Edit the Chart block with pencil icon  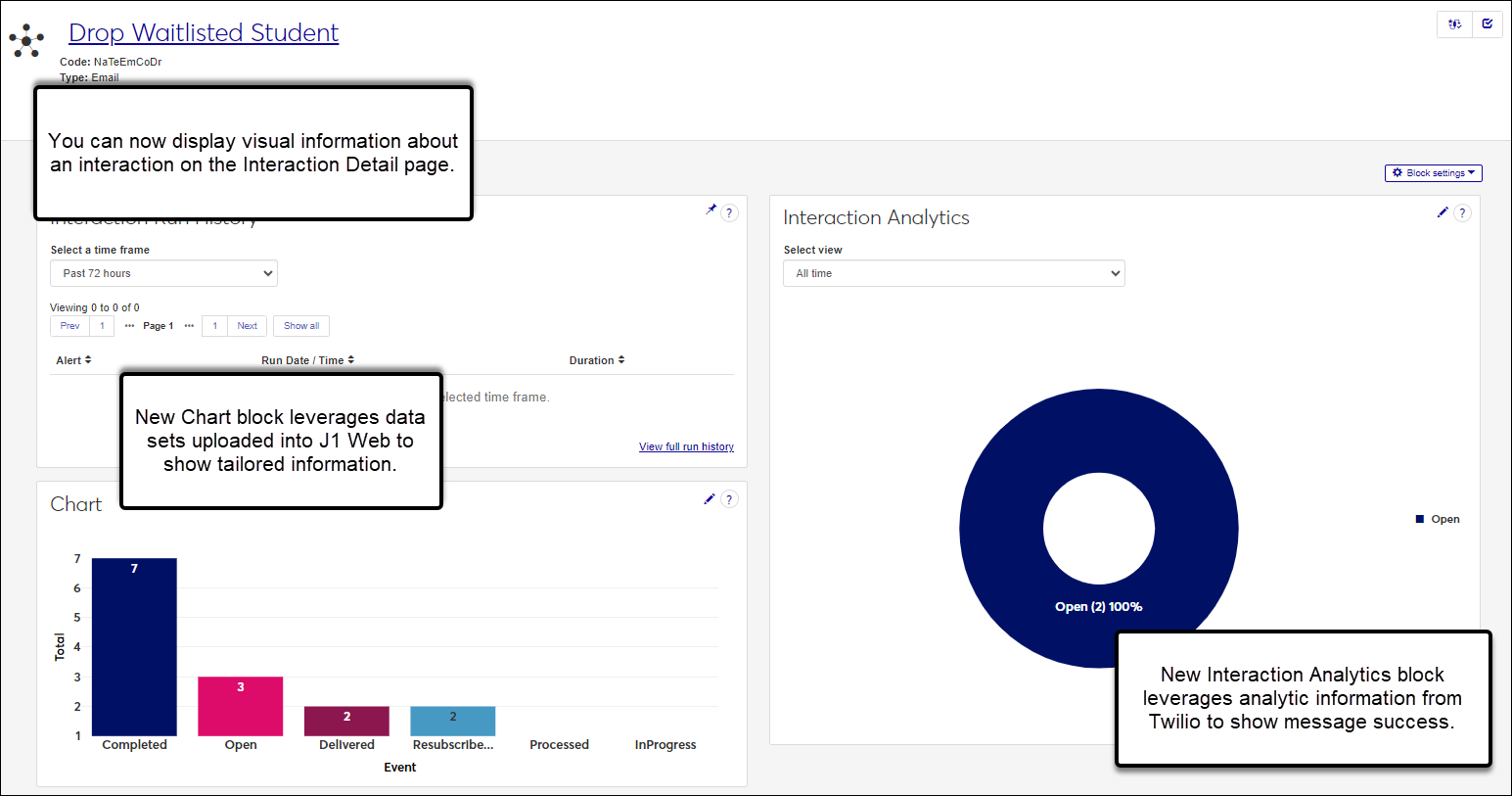pyautogui.click(x=710, y=499)
